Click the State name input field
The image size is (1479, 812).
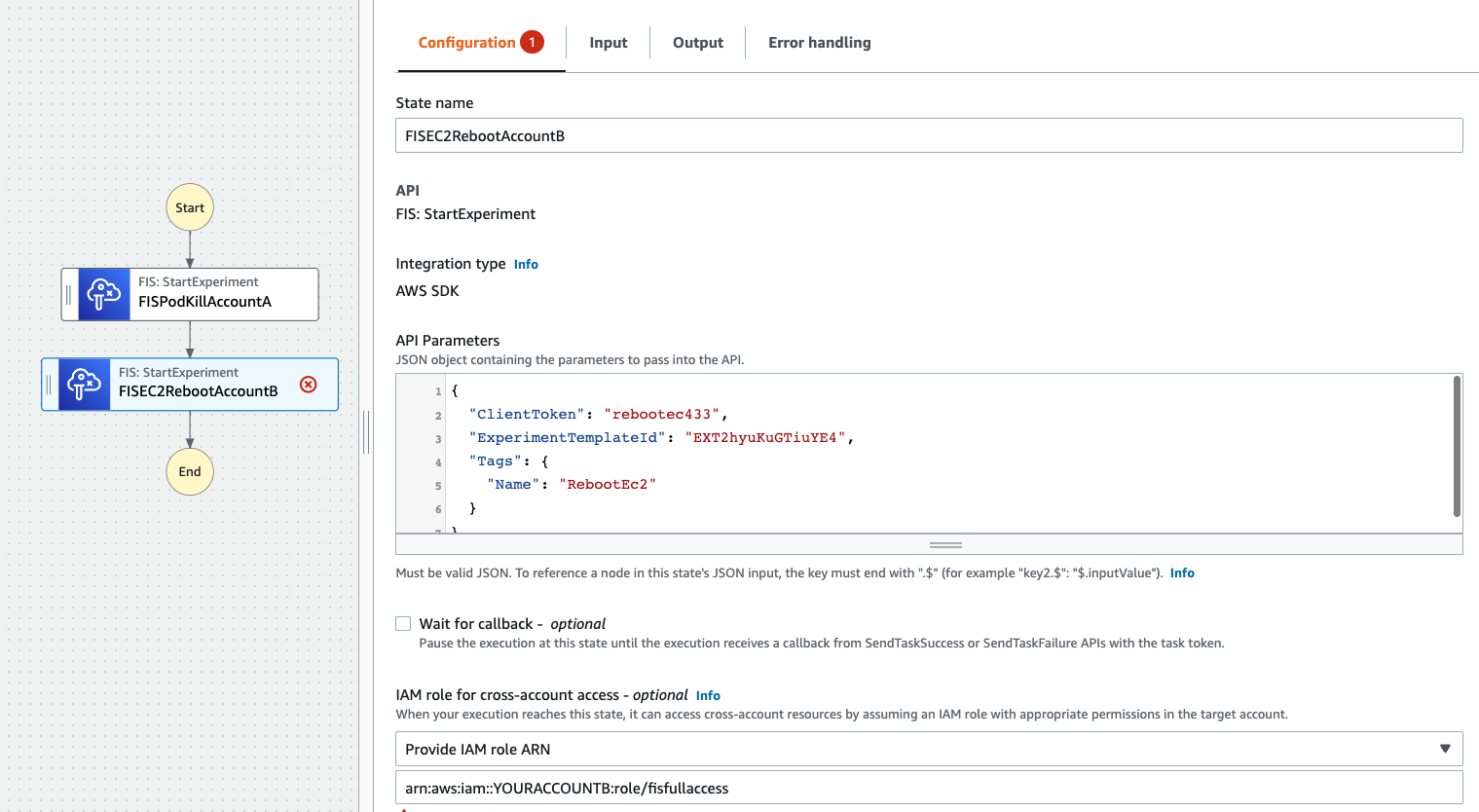[x=928, y=135]
